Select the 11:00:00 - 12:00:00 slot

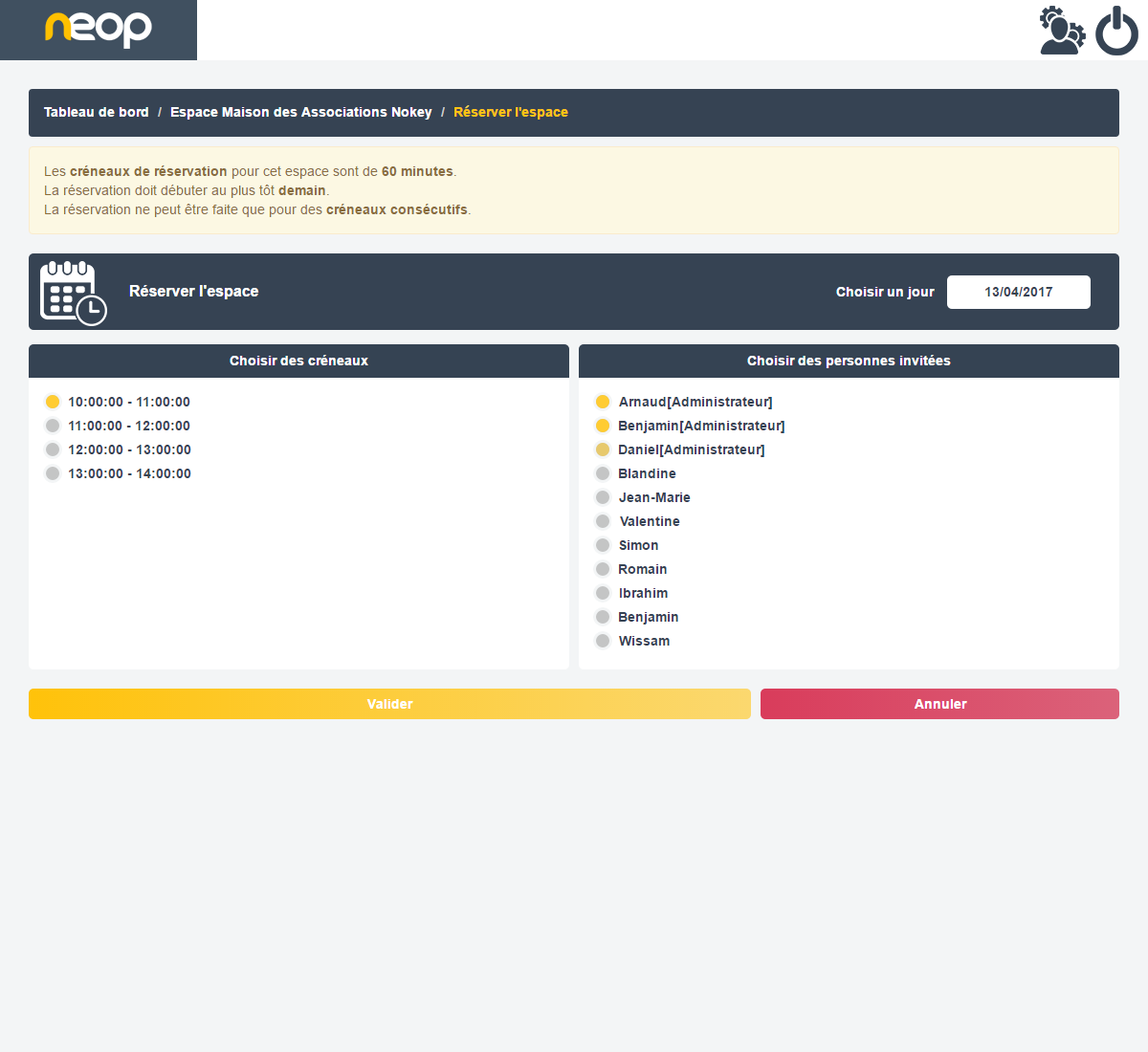[53, 426]
